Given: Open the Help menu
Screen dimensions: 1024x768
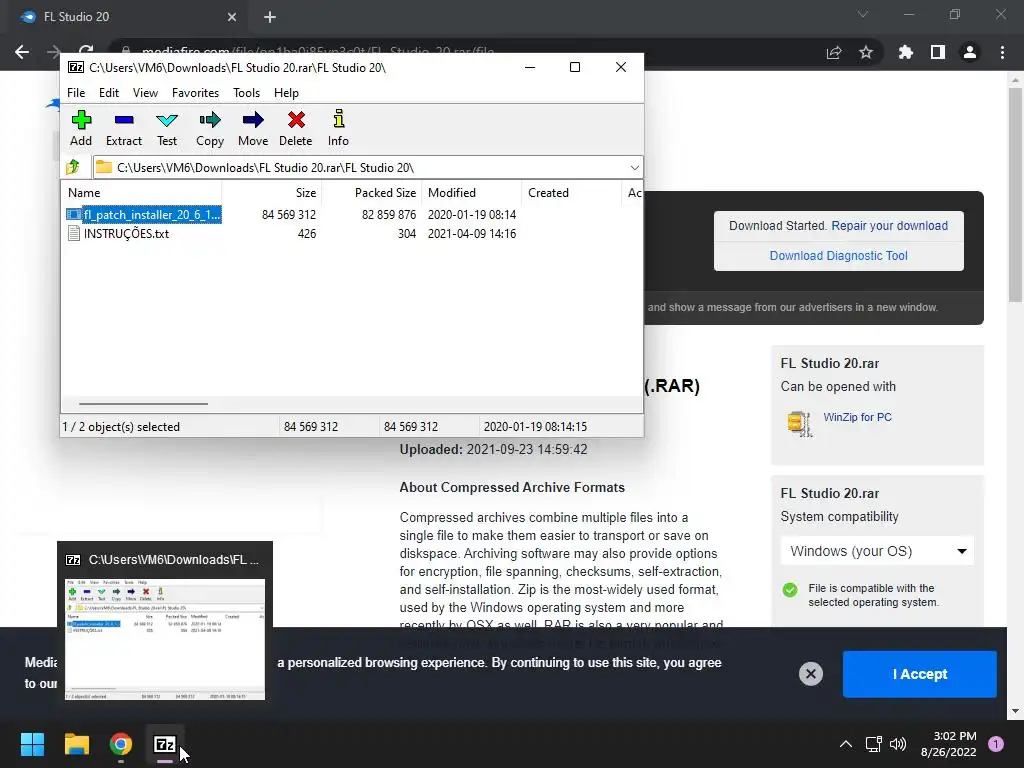Looking at the screenshot, I should [286, 93].
